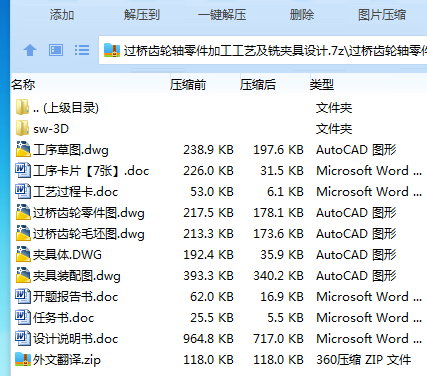Click the 图片压缩 toolbar button
This screenshot has height=376, width=427.
click(x=382, y=15)
